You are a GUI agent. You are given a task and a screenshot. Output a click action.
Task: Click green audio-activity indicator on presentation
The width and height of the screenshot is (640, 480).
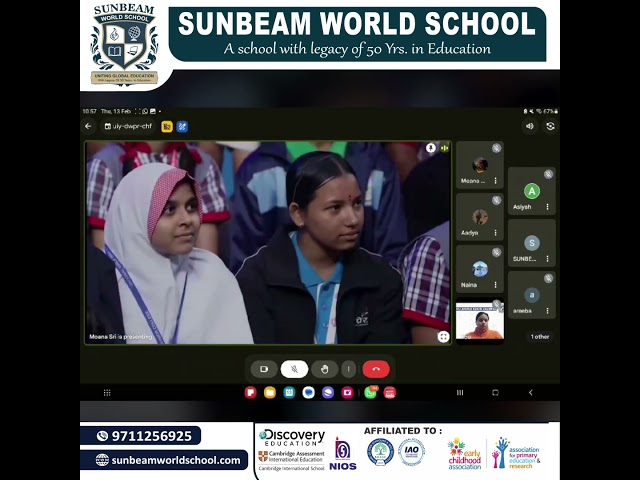[444, 148]
